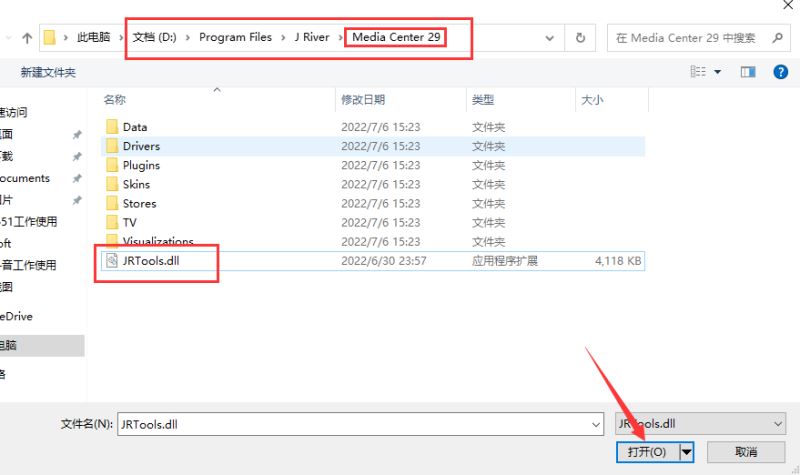The width and height of the screenshot is (800, 475).
Task: Open the Help question mark icon
Action: click(x=780, y=72)
